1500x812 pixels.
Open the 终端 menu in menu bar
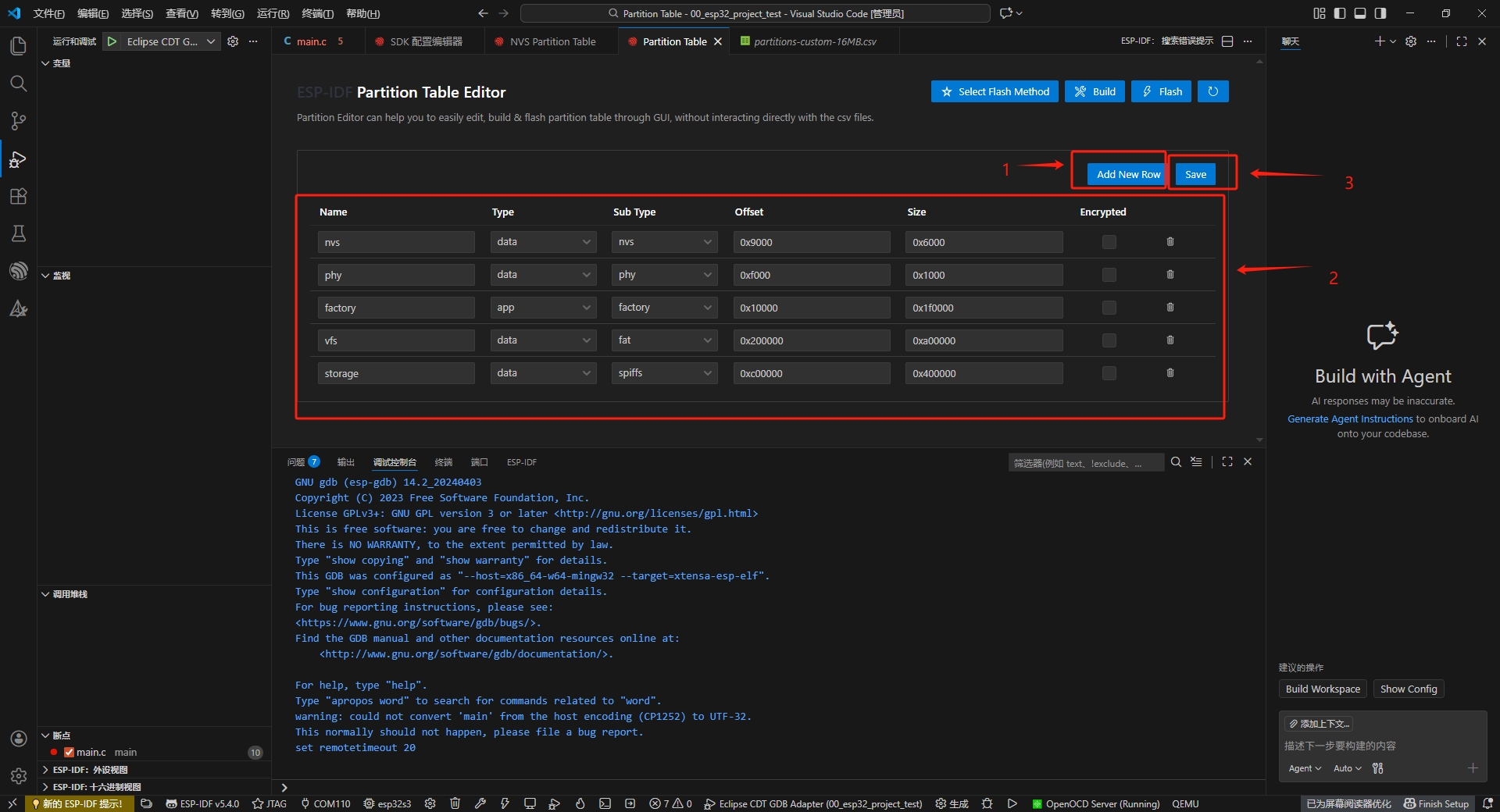tap(317, 13)
